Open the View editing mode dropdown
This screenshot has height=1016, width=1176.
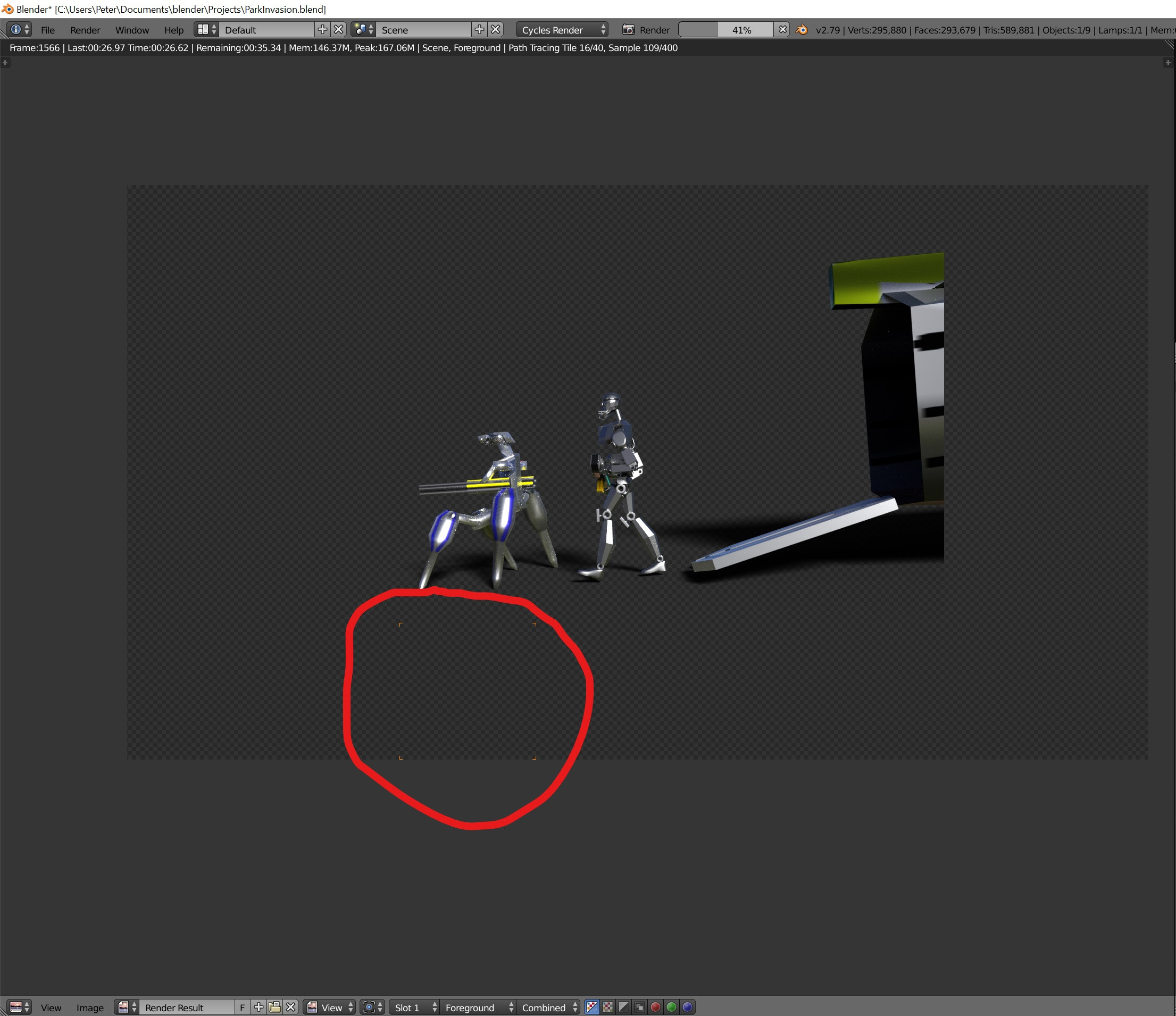(x=330, y=1007)
